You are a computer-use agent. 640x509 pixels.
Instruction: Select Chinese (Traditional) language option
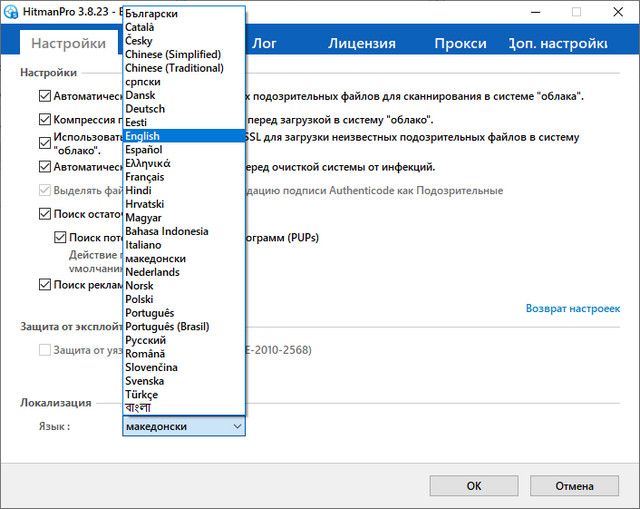tap(175, 68)
